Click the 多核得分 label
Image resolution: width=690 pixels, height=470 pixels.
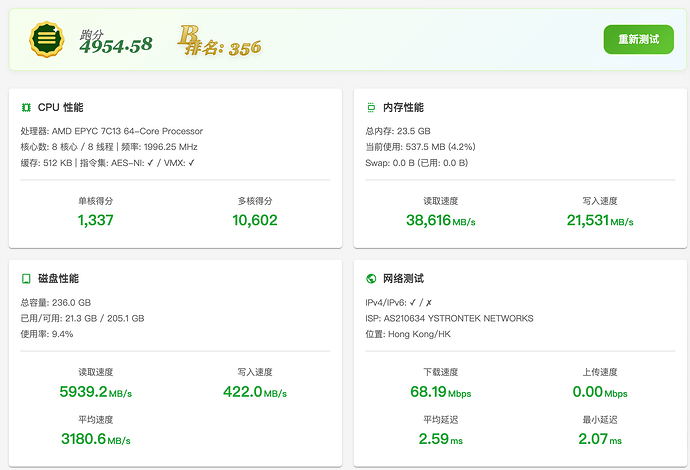click(255, 201)
